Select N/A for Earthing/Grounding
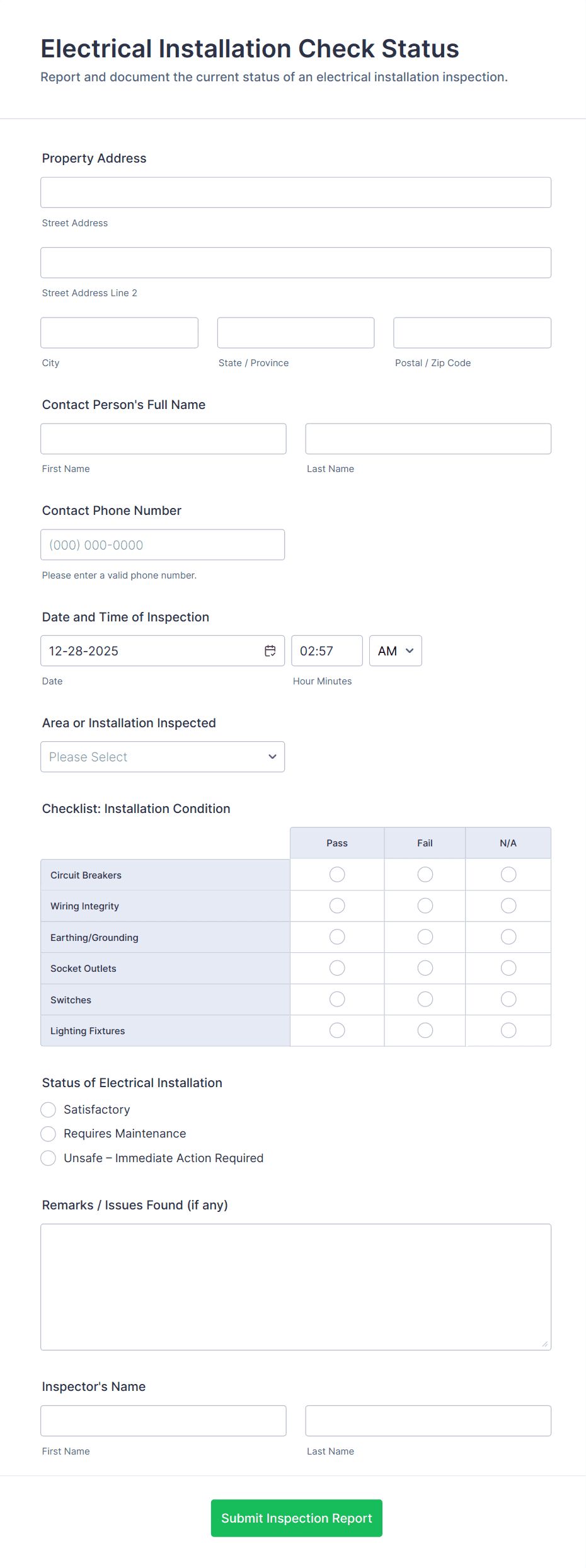The width and height of the screenshot is (586, 1568). point(508,937)
